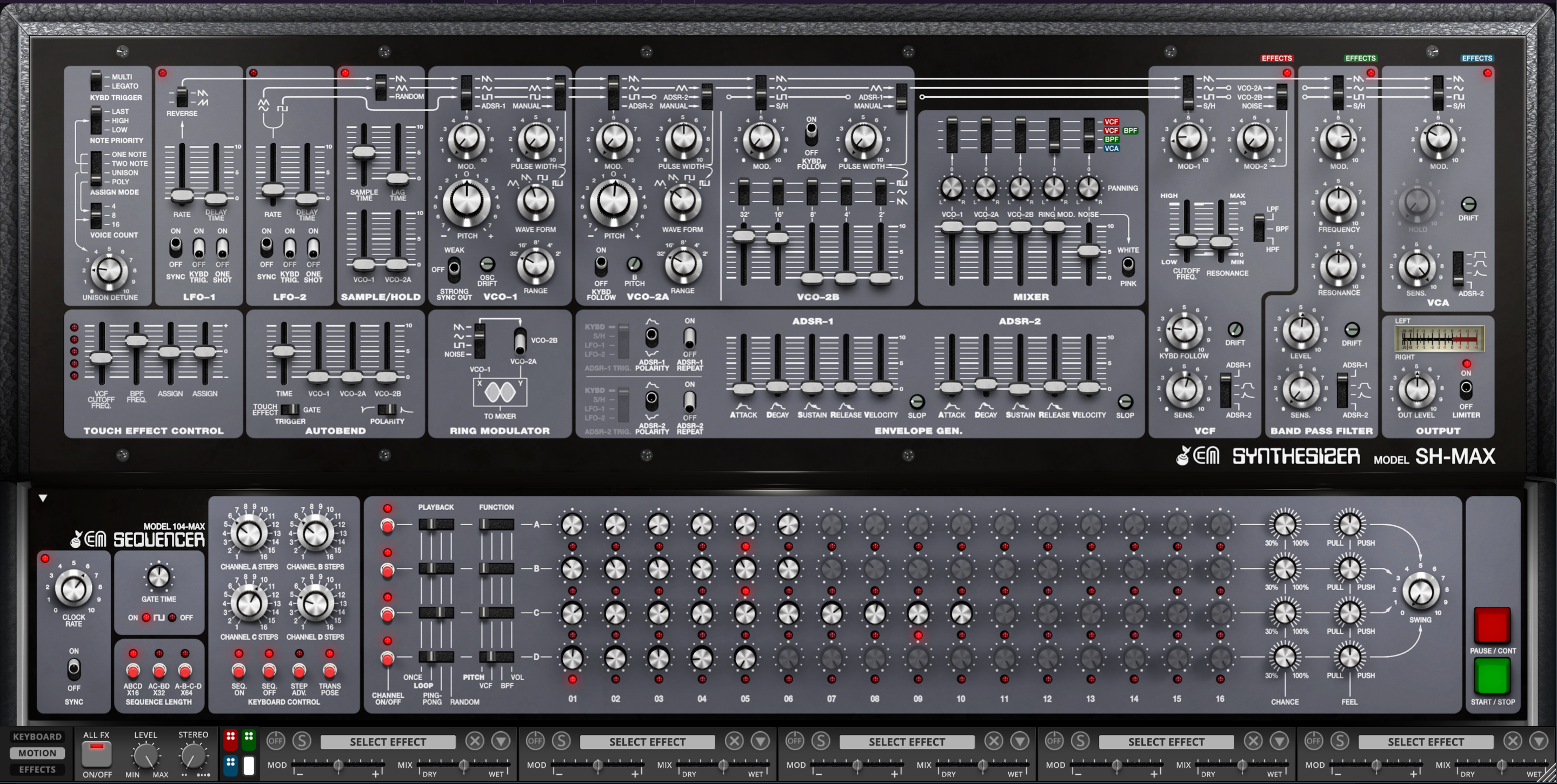Image resolution: width=1557 pixels, height=784 pixels.
Task: Click the blue VCA effects chain icon
Action: pyautogui.click(x=230, y=765)
